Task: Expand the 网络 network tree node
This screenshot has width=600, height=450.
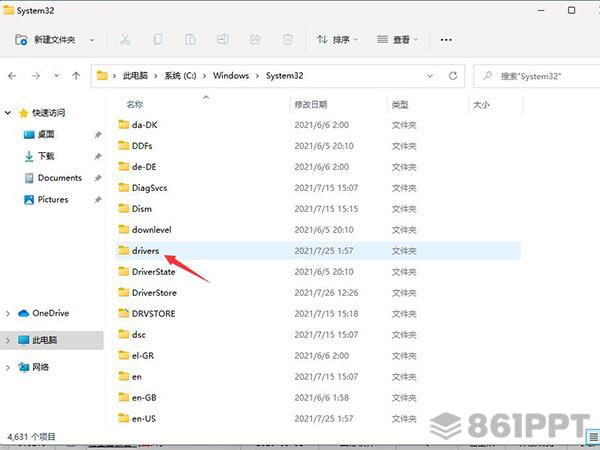Action: click(9, 368)
